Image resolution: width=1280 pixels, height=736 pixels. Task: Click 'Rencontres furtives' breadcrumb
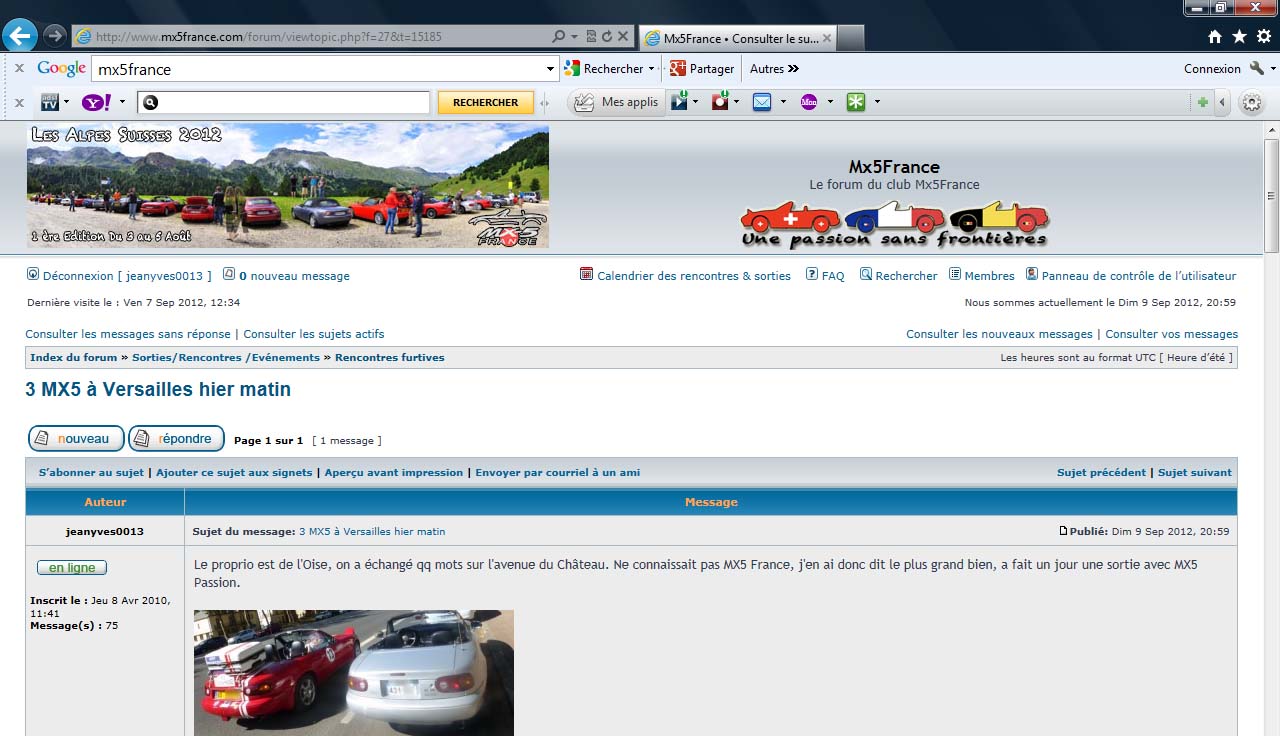tap(390, 357)
